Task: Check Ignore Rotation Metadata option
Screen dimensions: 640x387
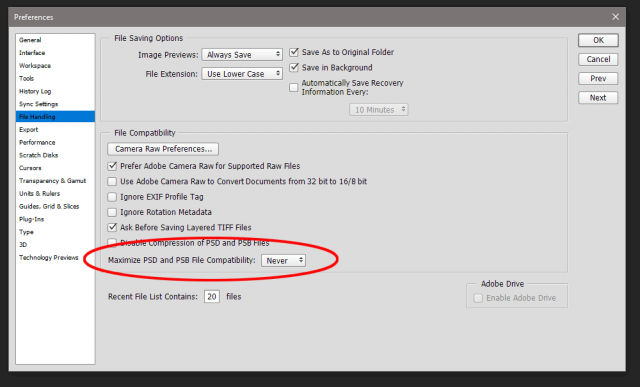Action: [x=112, y=212]
